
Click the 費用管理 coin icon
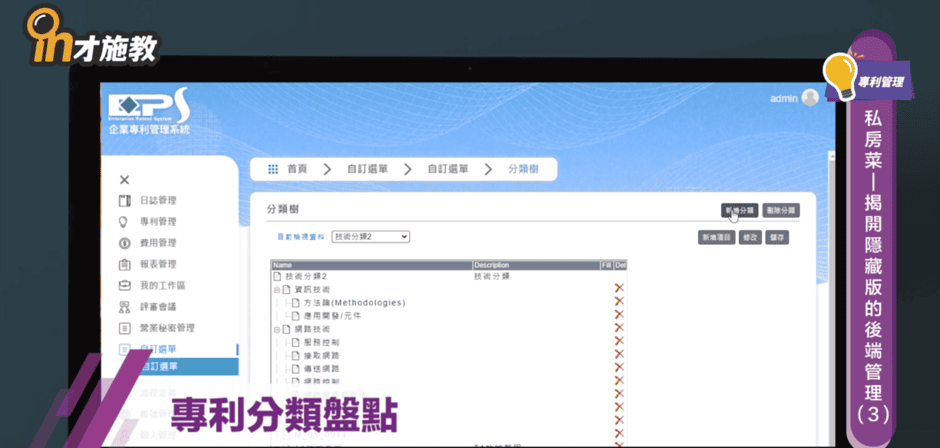point(124,243)
